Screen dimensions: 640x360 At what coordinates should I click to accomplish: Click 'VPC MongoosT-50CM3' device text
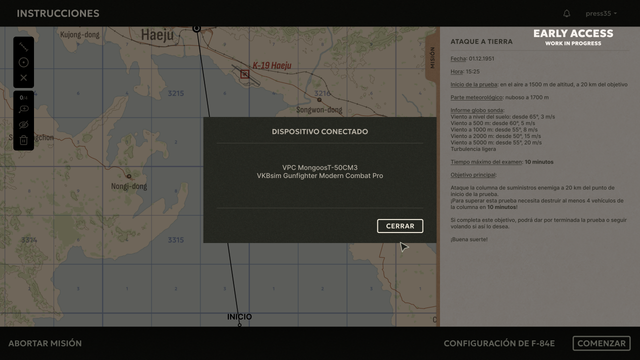pos(320,167)
